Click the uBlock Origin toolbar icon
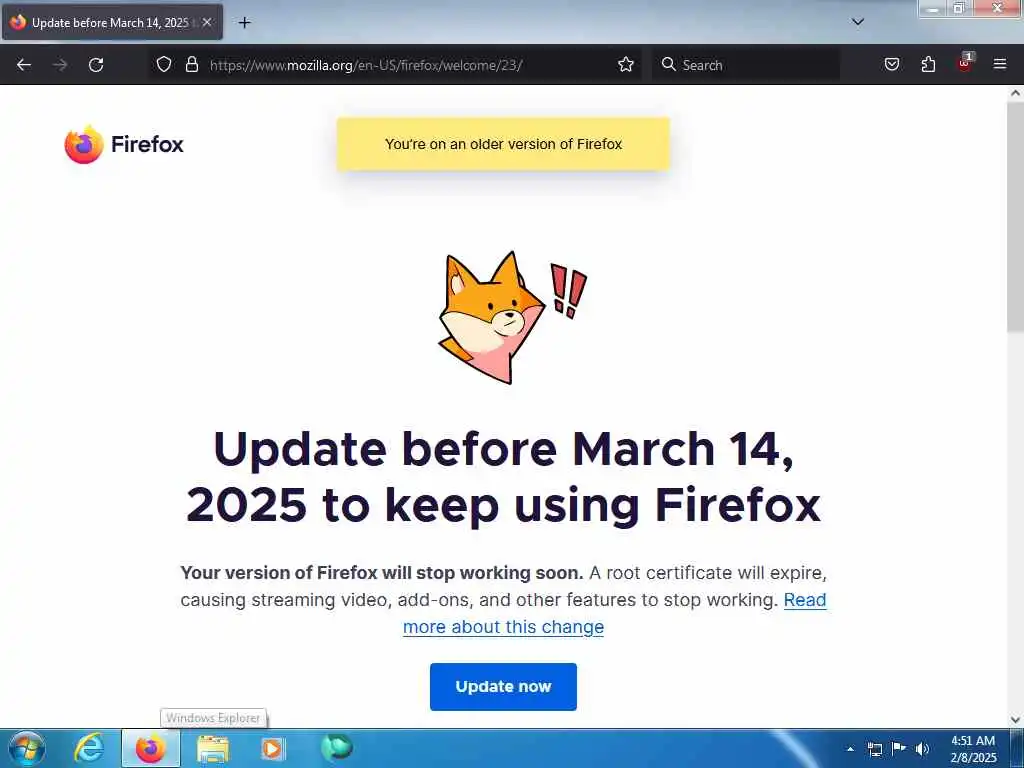This screenshot has width=1024, height=768. [x=965, y=63]
